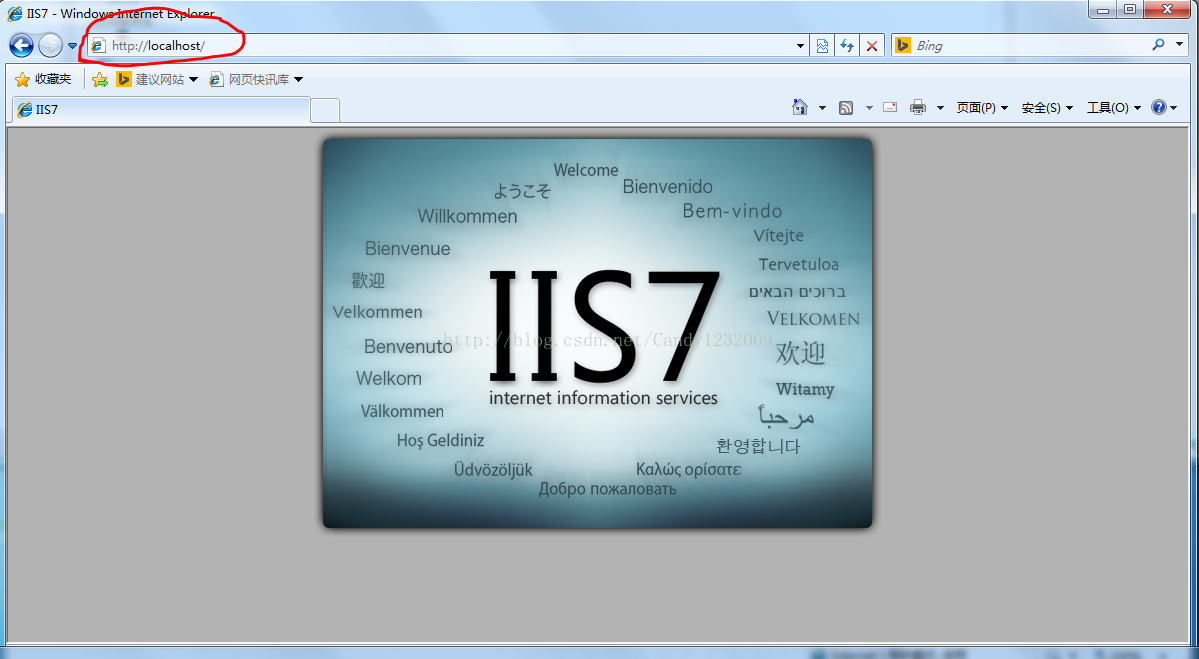Click the Bing search box
This screenshot has height=659, width=1199.
1028,46
